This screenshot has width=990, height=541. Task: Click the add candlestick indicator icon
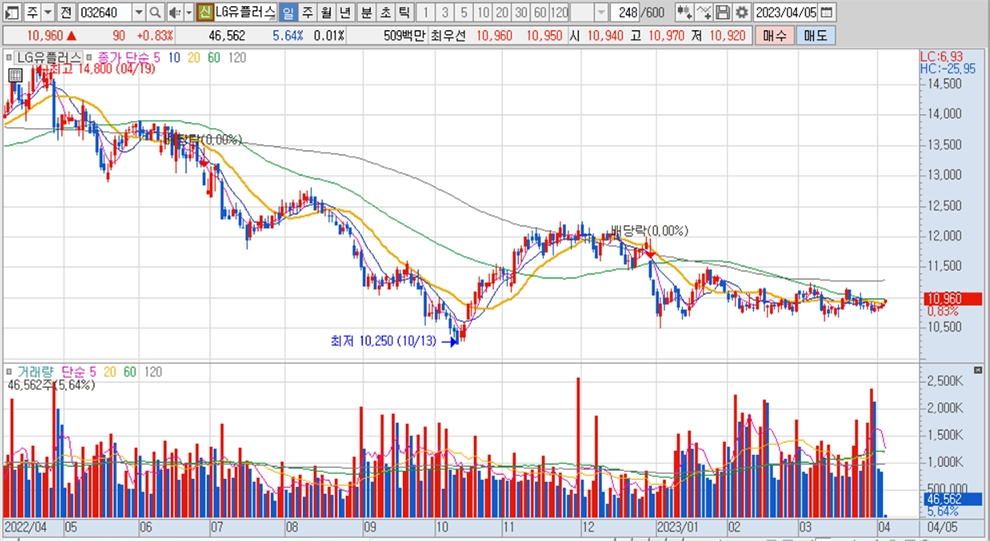684,12
